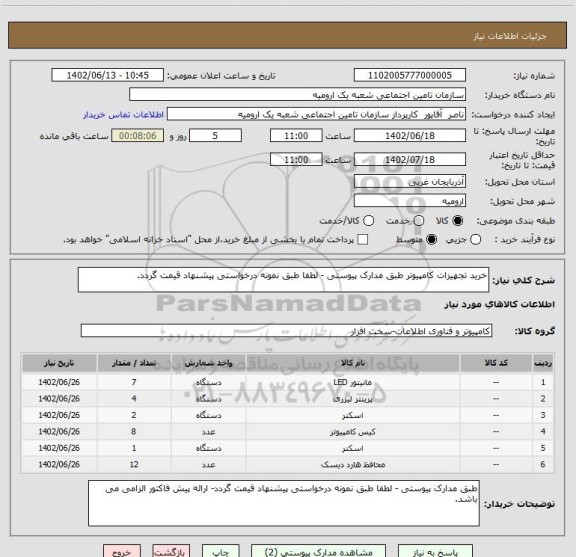Click quantity 7 in the مانیتور LED row
Screen dimensions: 576x557
134,382
